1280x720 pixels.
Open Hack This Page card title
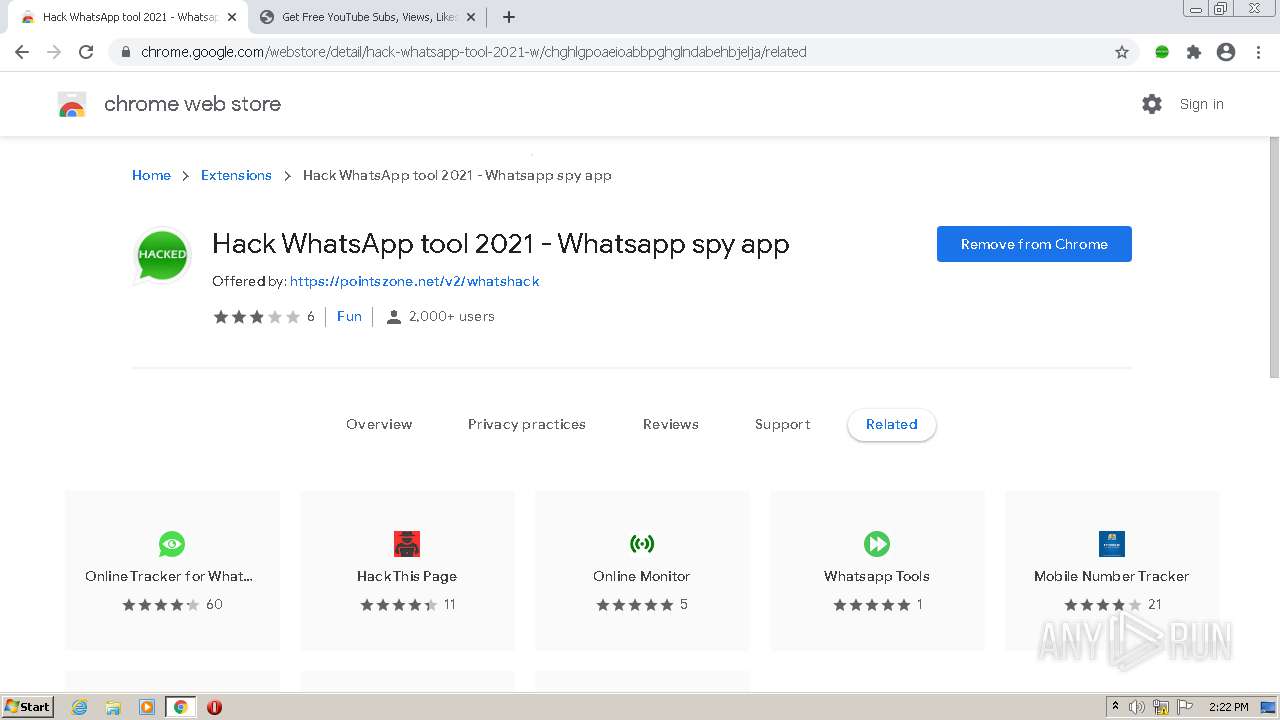coord(407,576)
